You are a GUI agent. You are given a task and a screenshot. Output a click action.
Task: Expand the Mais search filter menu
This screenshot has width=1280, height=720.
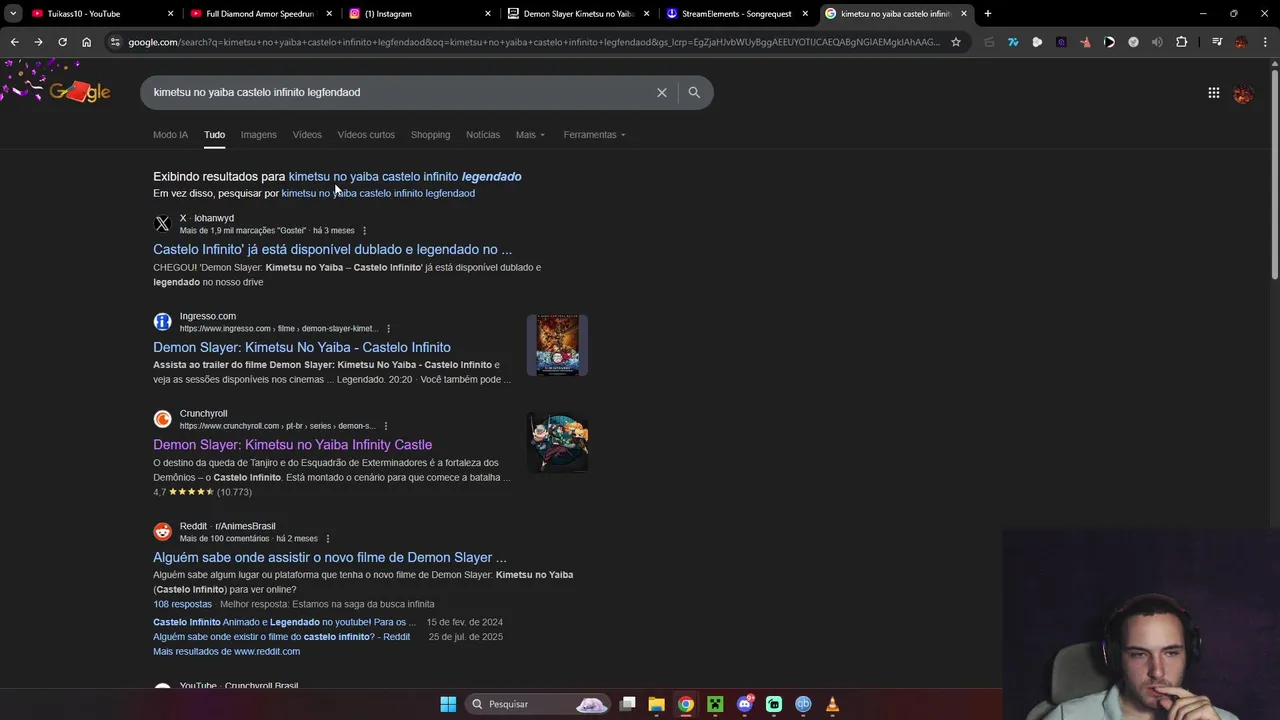point(530,135)
